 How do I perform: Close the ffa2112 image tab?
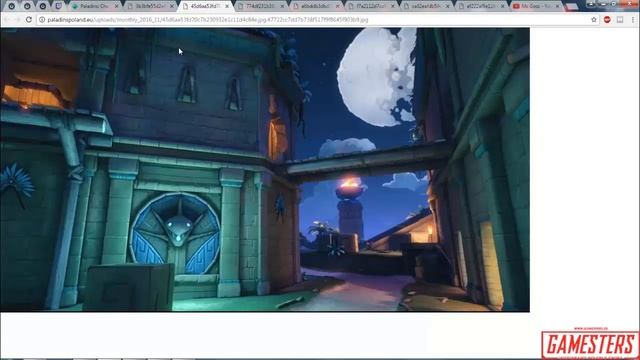point(393,7)
